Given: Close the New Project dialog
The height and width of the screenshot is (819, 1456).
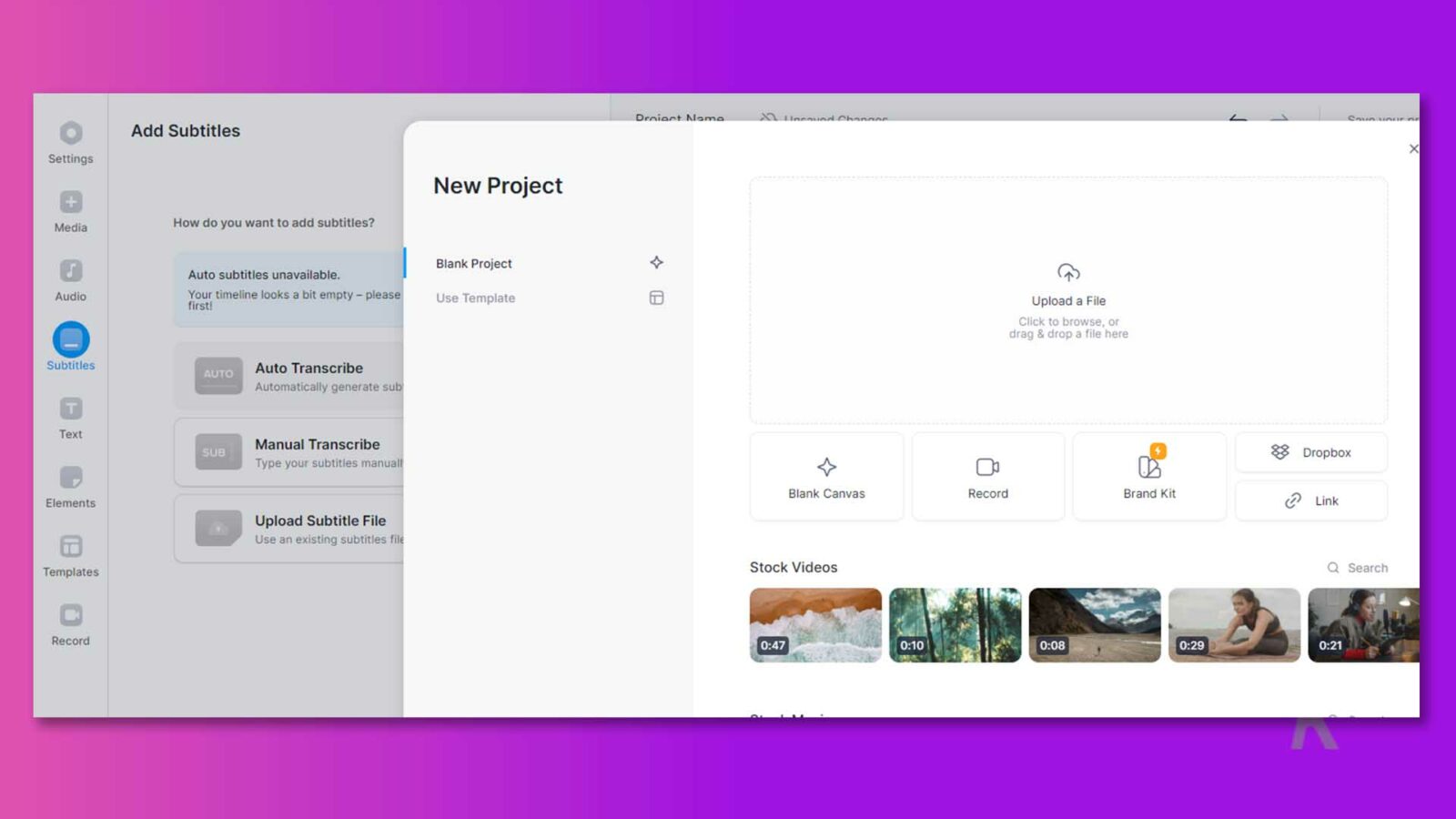Looking at the screenshot, I should pyautogui.click(x=1413, y=149).
